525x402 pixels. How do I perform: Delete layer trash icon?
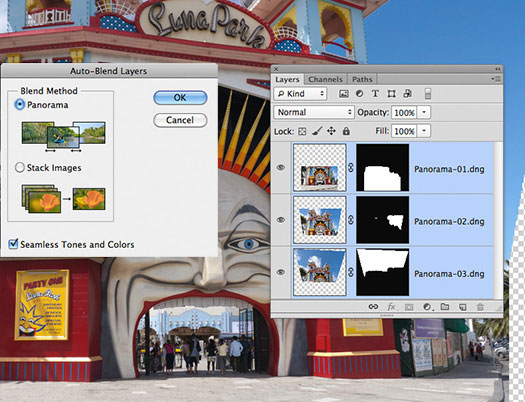(480, 307)
